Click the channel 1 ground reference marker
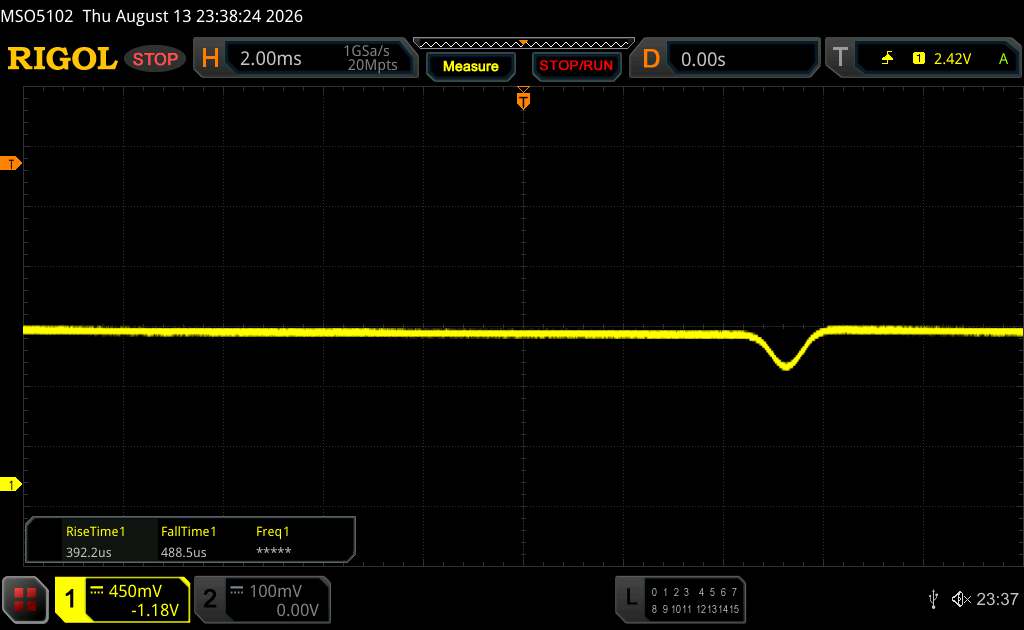This screenshot has width=1024, height=630. pos(10,484)
